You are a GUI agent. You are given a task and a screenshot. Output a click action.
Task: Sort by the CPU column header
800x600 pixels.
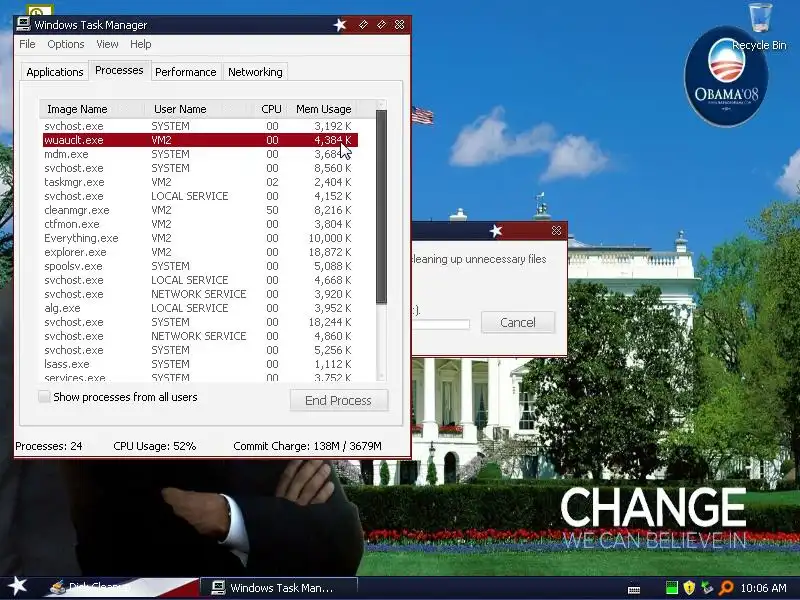pos(271,109)
